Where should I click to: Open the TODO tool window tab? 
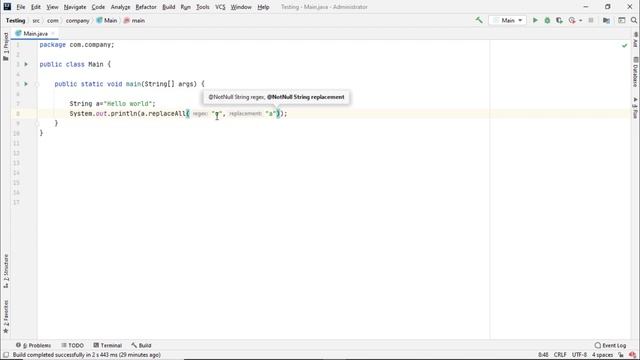[x=73, y=345]
